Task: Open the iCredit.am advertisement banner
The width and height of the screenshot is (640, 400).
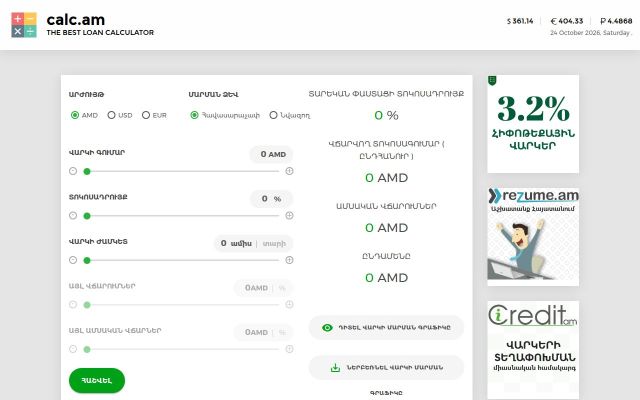Action: point(533,350)
